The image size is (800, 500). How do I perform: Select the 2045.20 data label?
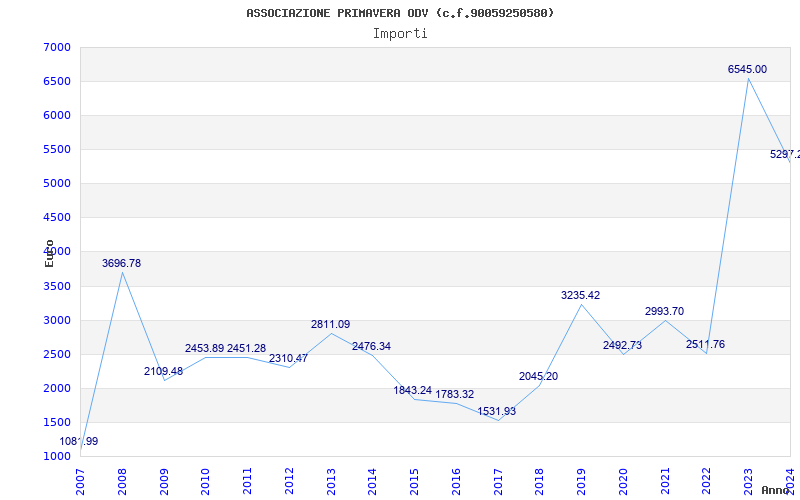coord(538,377)
